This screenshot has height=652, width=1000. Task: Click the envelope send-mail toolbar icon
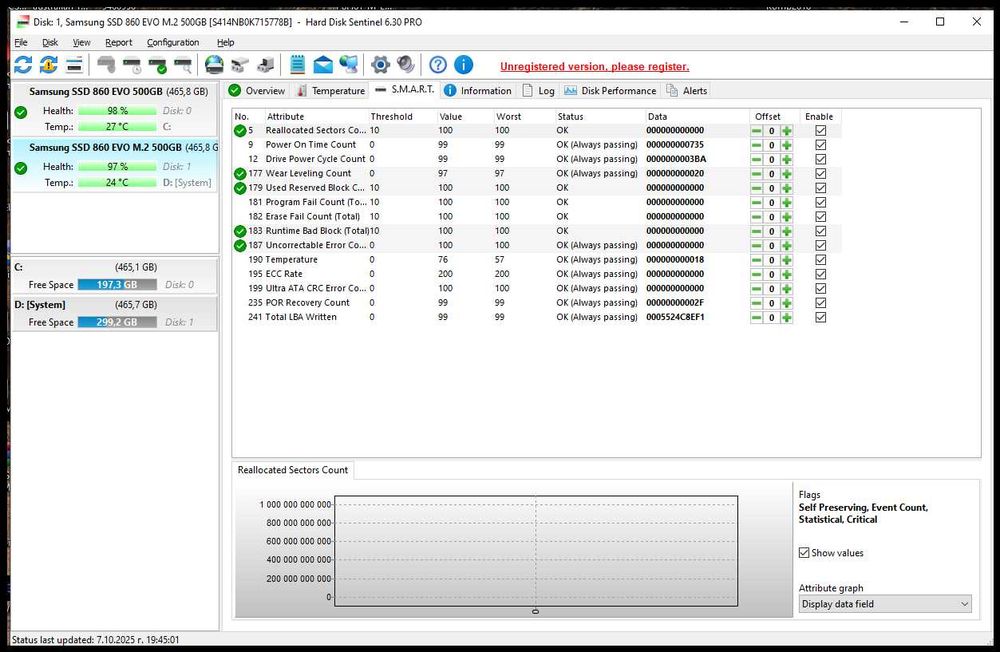pos(323,65)
